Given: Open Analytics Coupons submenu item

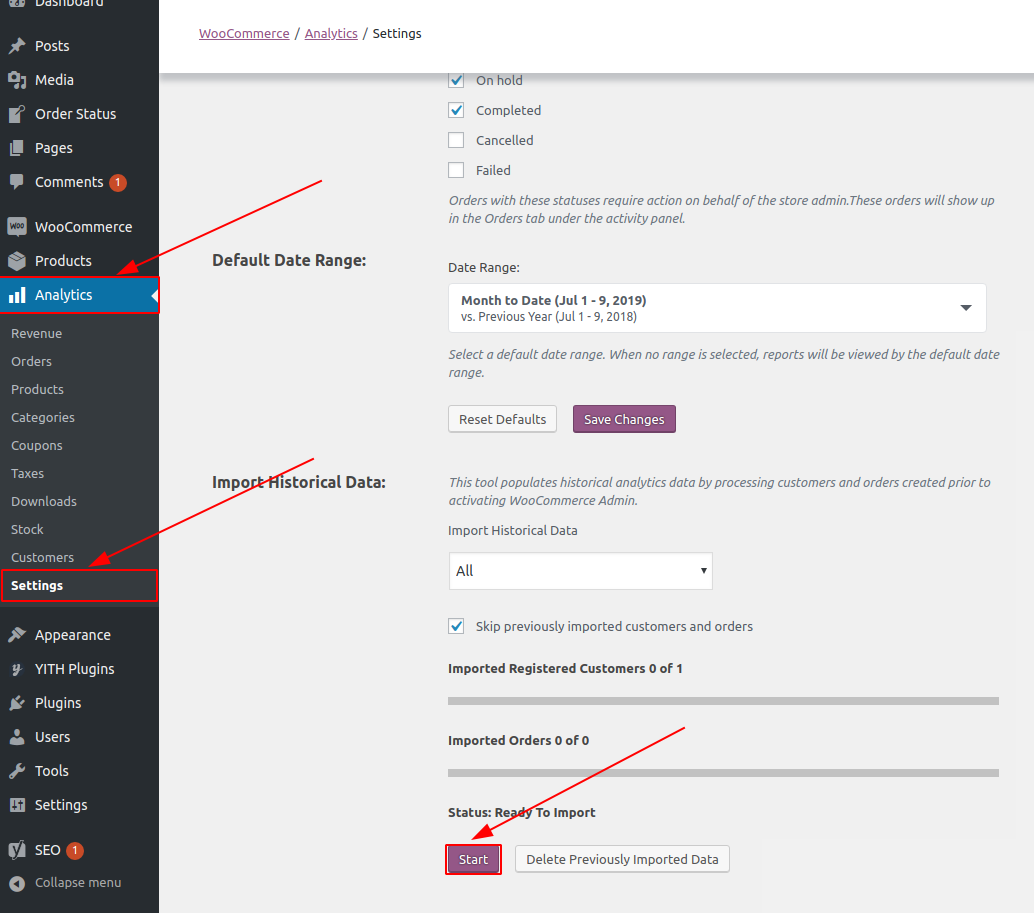Looking at the screenshot, I should coord(37,446).
